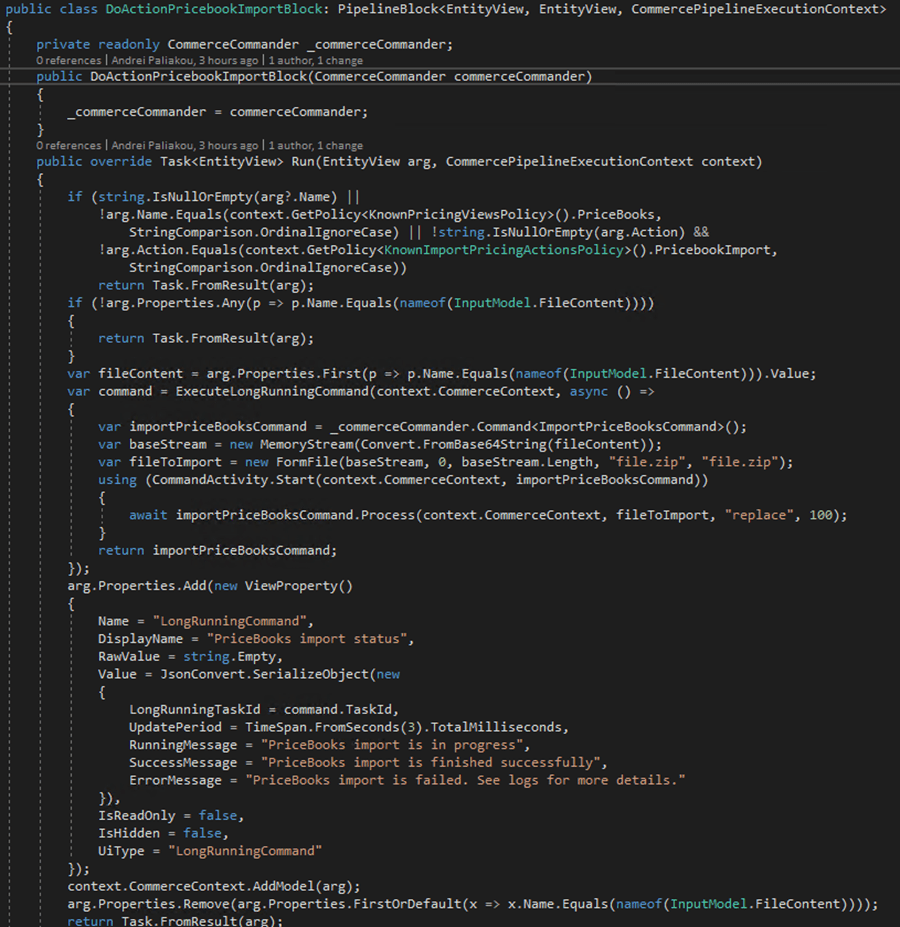The image size is (900, 927).
Task: Click TimeSpan type name
Action: coord(276,727)
